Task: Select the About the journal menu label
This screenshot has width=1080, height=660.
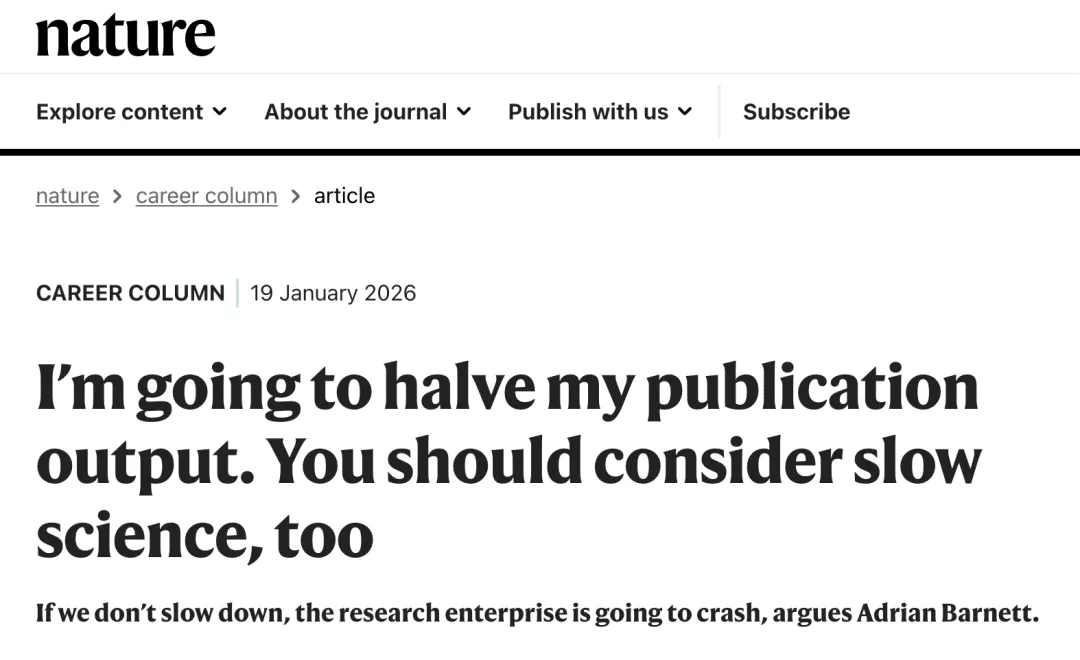Action: 355,112
